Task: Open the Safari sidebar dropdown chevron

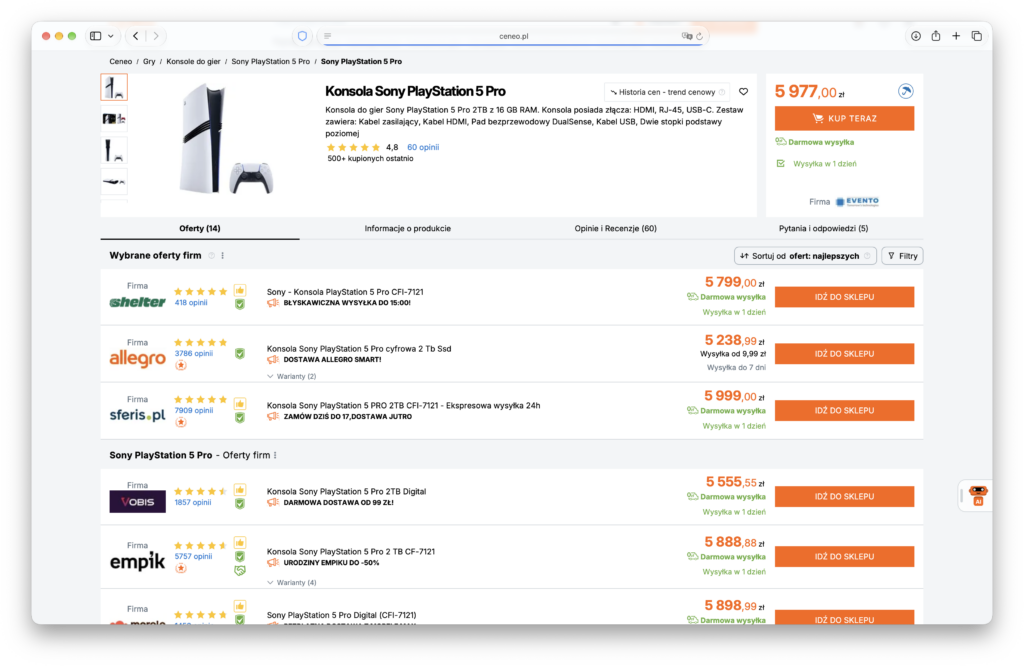Action: coord(110,36)
